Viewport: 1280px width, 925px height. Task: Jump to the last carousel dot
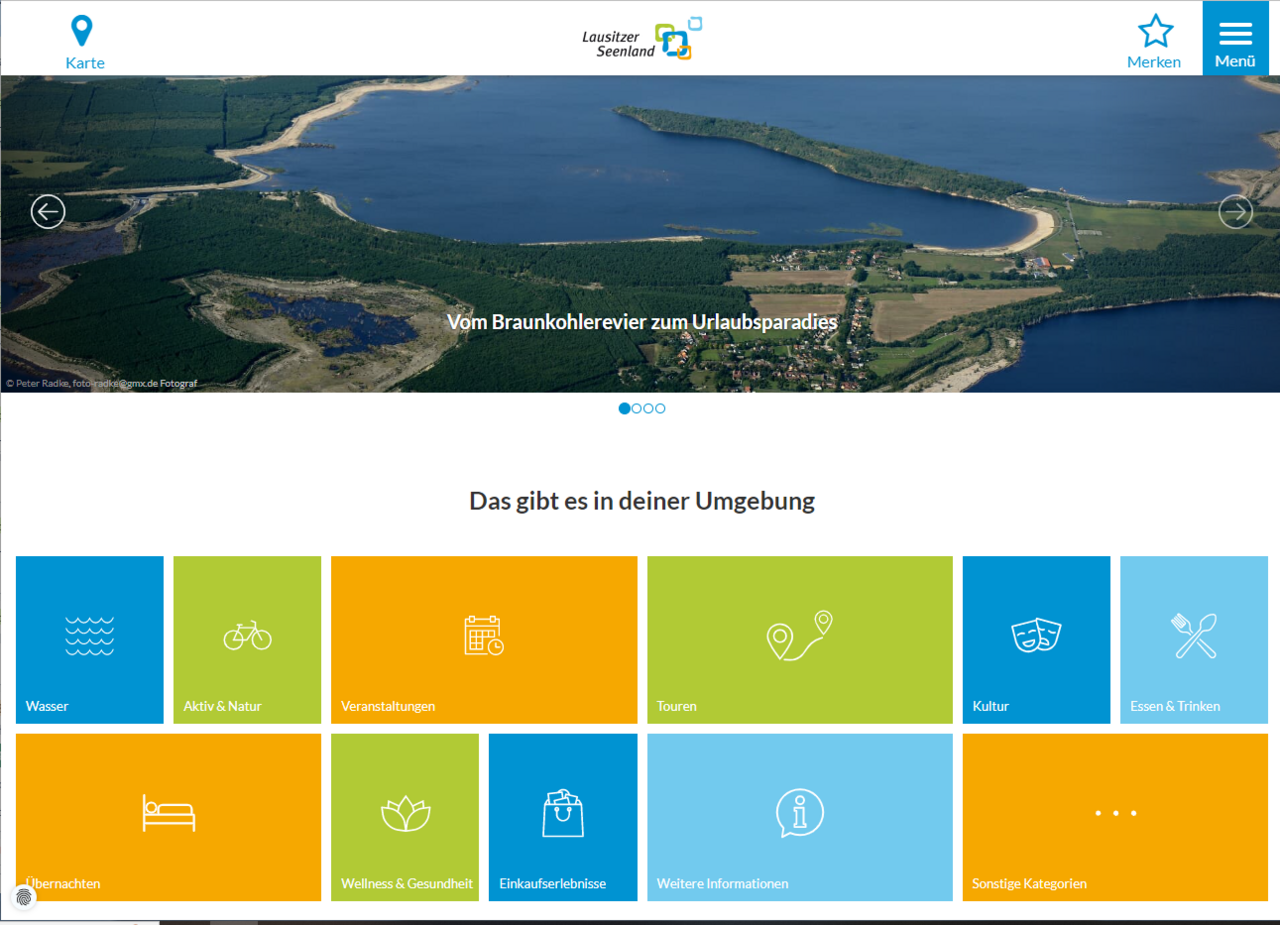660,408
